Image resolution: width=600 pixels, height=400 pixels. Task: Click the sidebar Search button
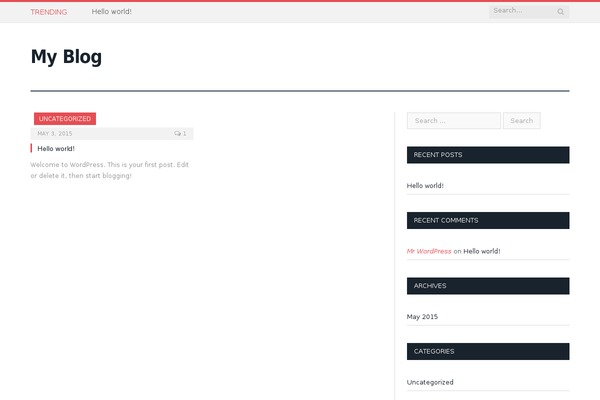(522, 121)
